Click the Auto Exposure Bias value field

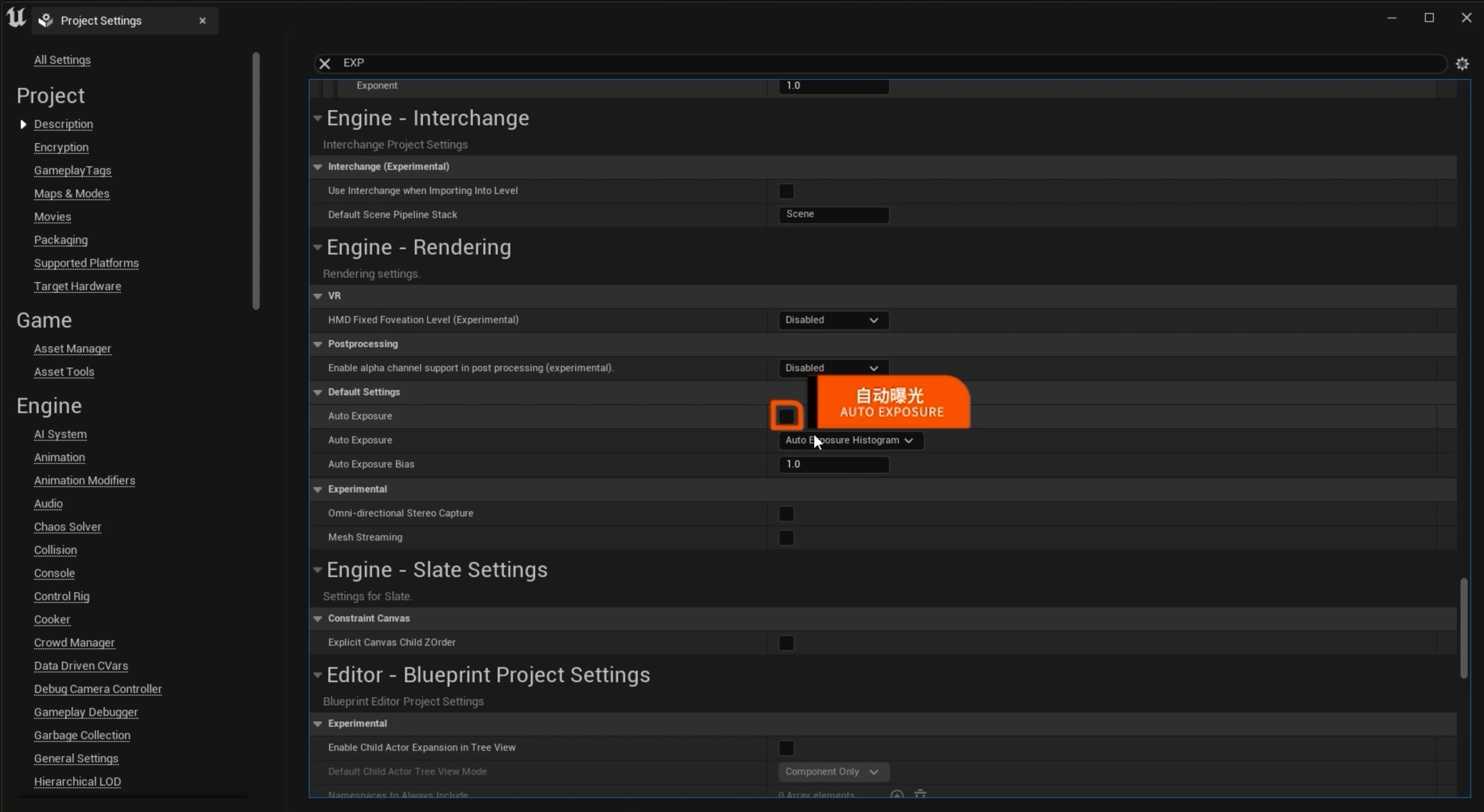click(833, 465)
